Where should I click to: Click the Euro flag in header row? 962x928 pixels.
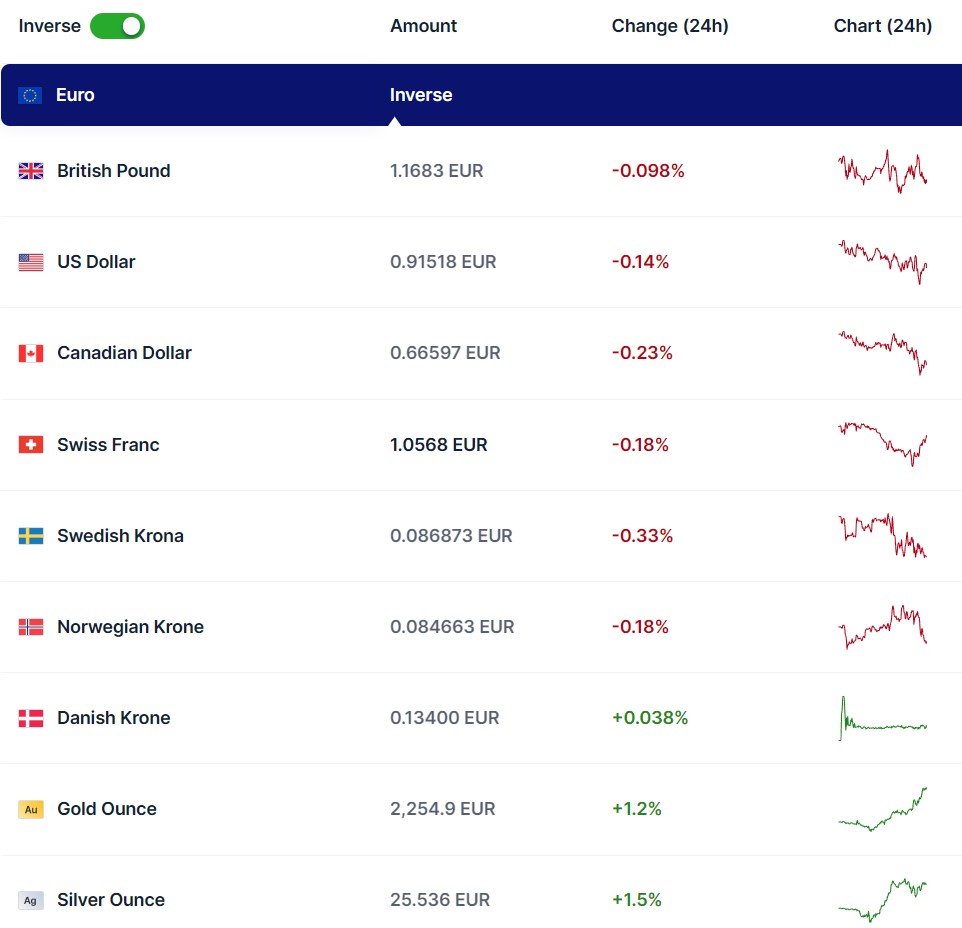pyautogui.click(x=30, y=95)
